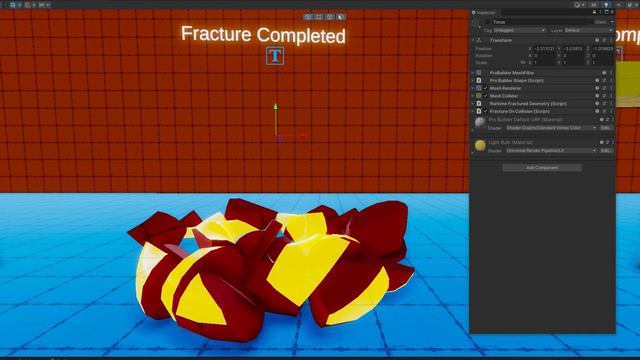
Task: Click the Position X value field
Action: 544,49
